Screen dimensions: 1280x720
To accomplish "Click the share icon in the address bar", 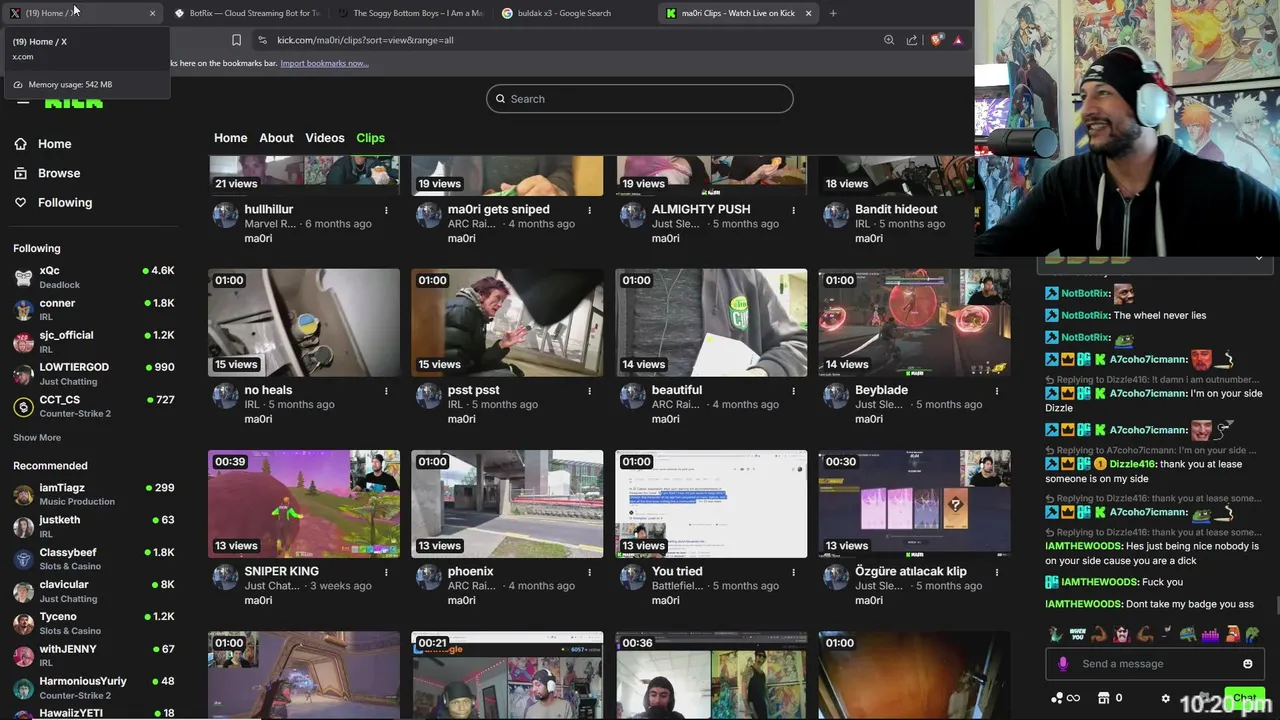I will click(912, 40).
